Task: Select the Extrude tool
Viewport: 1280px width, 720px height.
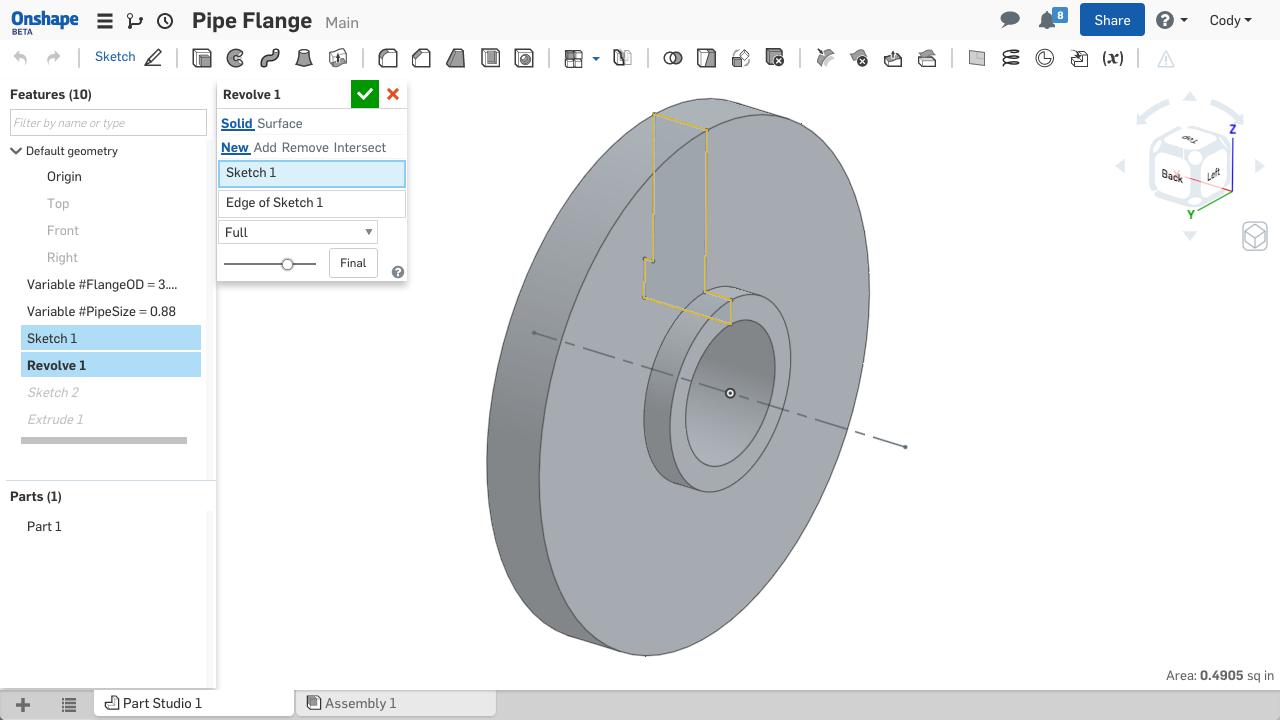Action: (201, 57)
